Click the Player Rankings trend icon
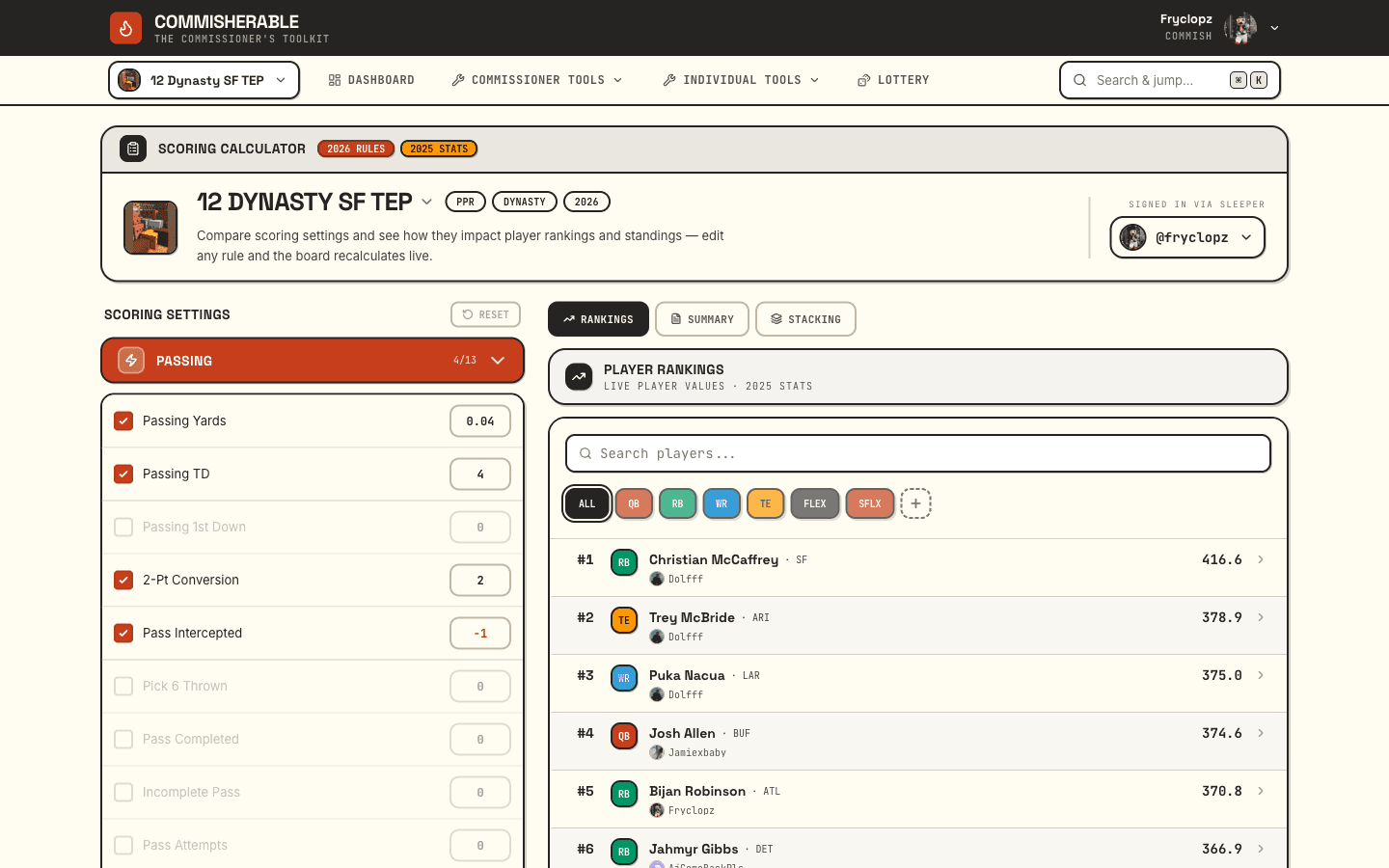 coord(579,377)
